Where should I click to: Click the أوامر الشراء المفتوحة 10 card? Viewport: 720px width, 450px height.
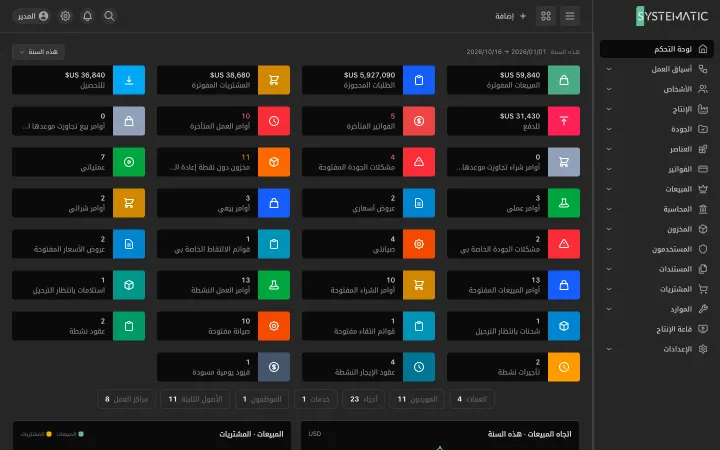point(368,285)
